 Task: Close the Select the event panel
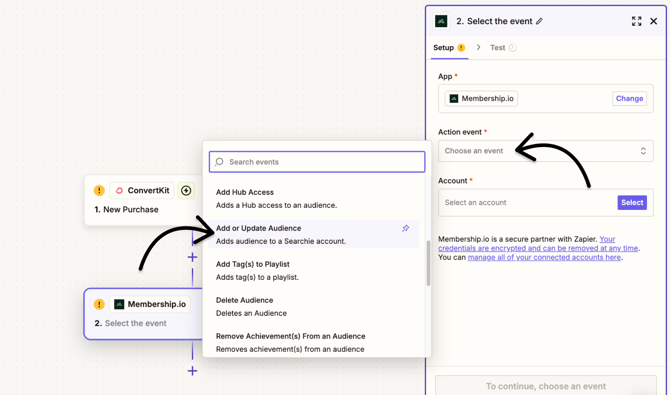click(x=653, y=21)
